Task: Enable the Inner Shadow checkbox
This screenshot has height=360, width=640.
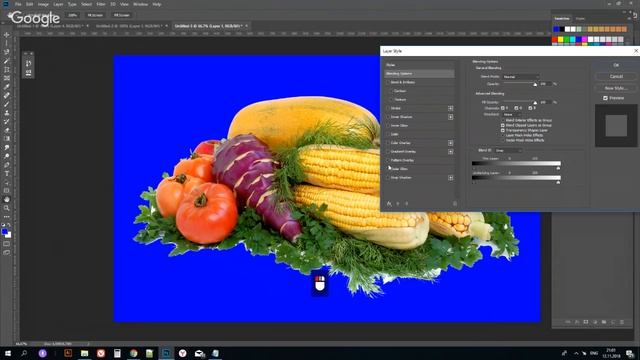Action: pyautogui.click(x=388, y=117)
